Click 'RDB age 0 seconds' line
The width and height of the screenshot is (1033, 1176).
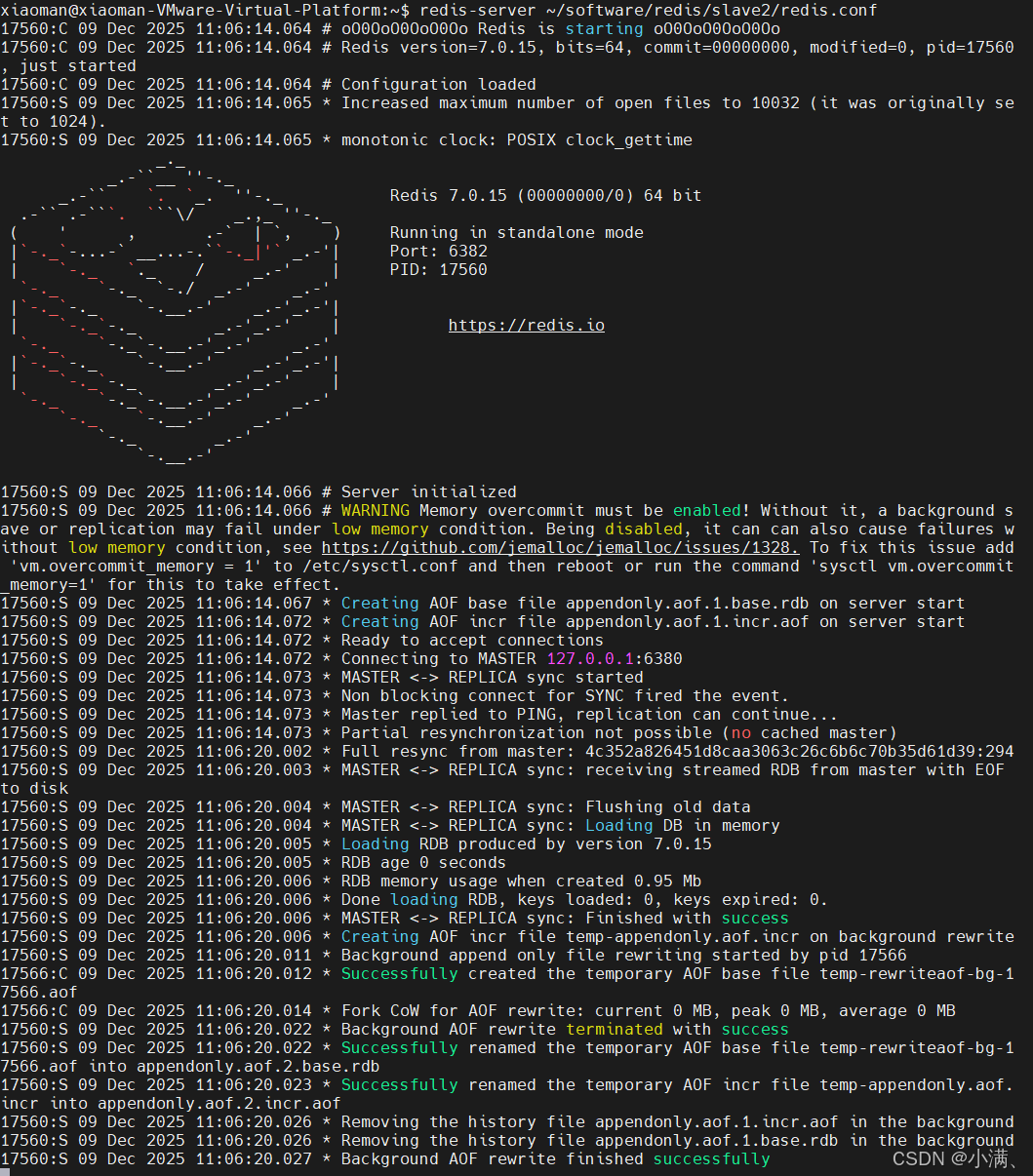tap(254, 862)
